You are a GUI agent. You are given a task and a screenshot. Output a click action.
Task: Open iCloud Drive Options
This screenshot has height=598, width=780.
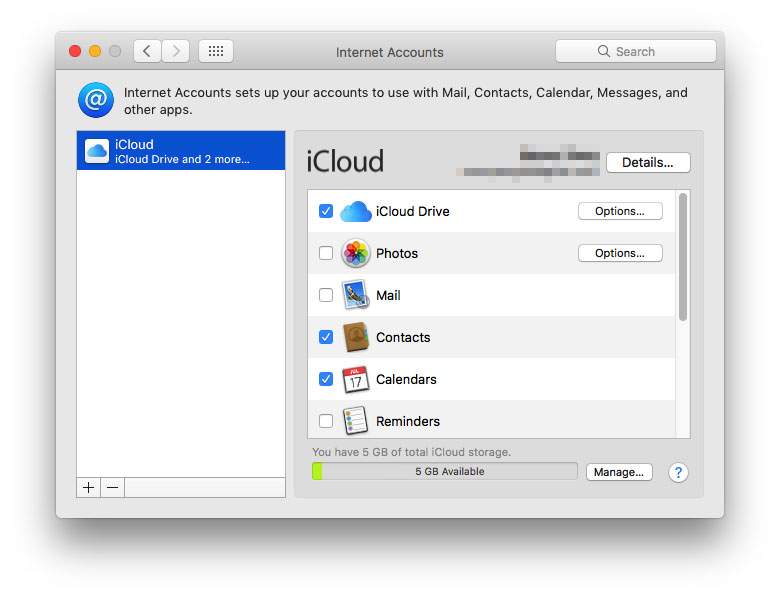(620, 211)
